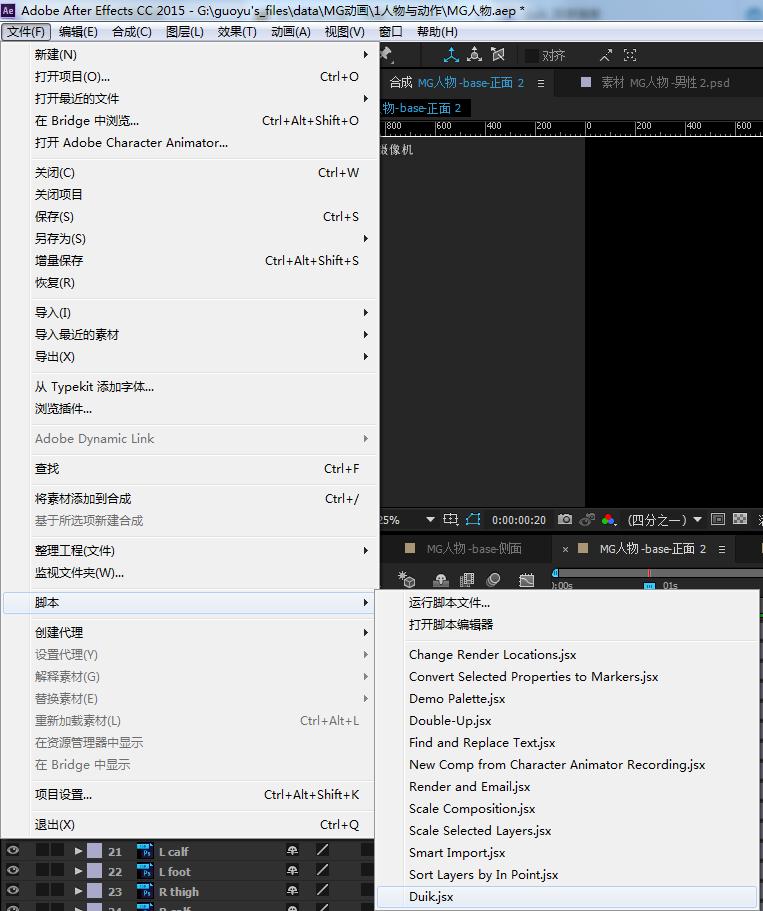Viewport: 763px width, 911px height.
Task: Toggle the mask and shape path visibility icon
Action: [473, 519]
